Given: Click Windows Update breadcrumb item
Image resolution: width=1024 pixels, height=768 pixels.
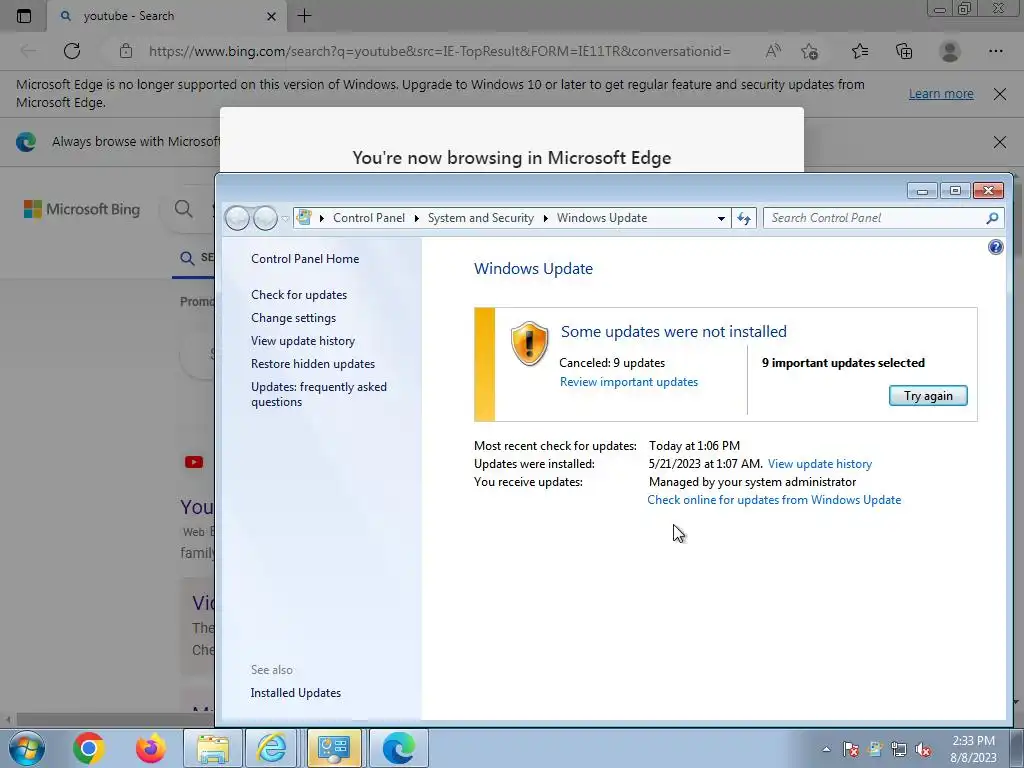Looking at the screenshot, I should tap(602, 218).
